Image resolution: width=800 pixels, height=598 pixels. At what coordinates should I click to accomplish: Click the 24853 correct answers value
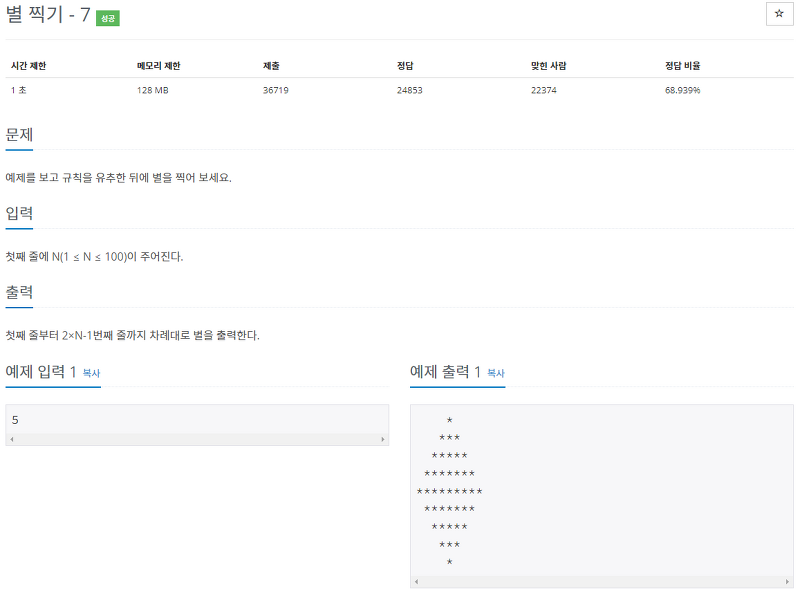pos(410,90)
